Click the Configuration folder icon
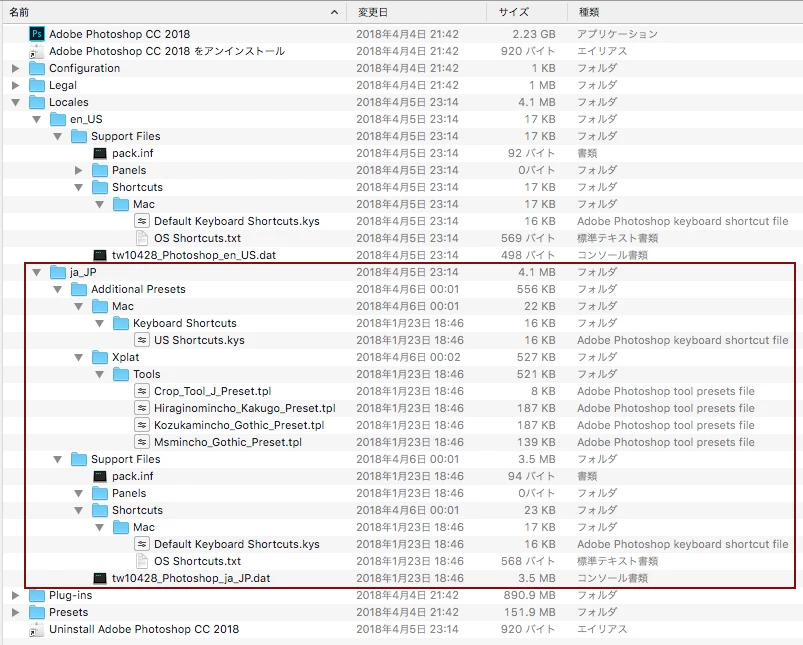 [x=37, y=68]
